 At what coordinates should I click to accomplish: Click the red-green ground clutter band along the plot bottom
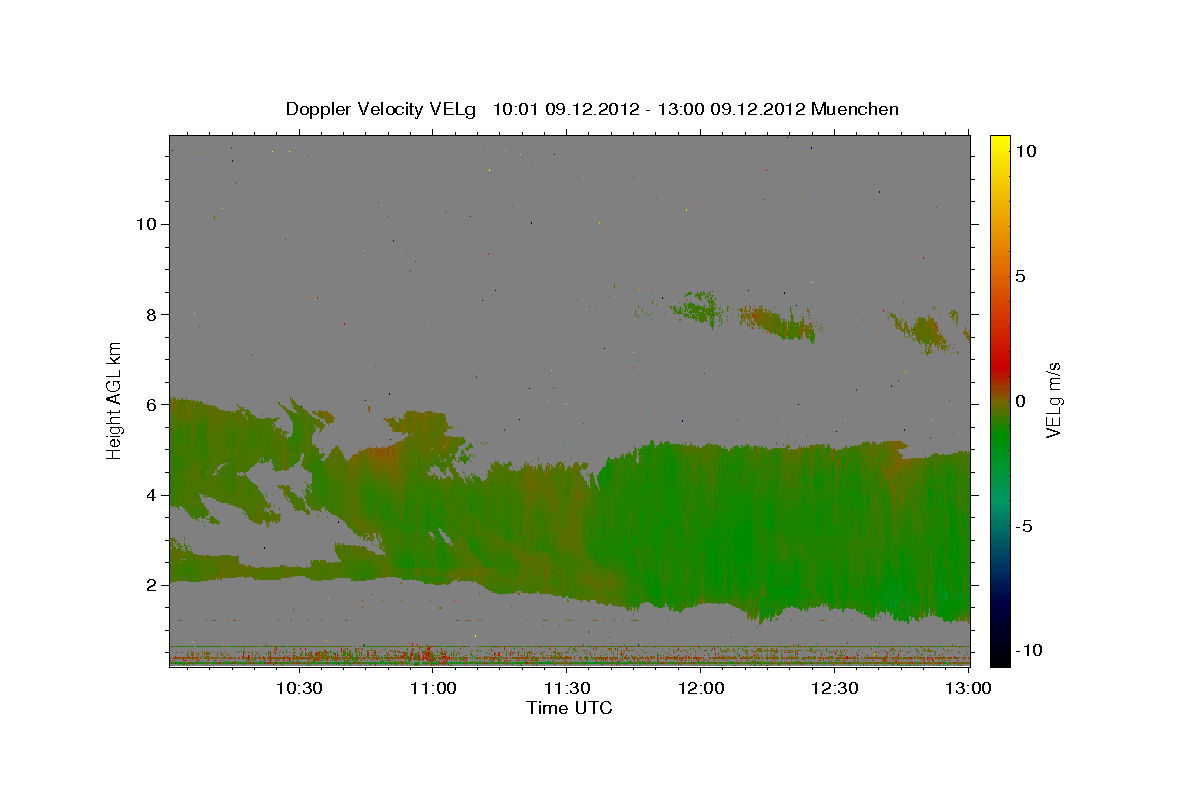click(x=569, y=656)
